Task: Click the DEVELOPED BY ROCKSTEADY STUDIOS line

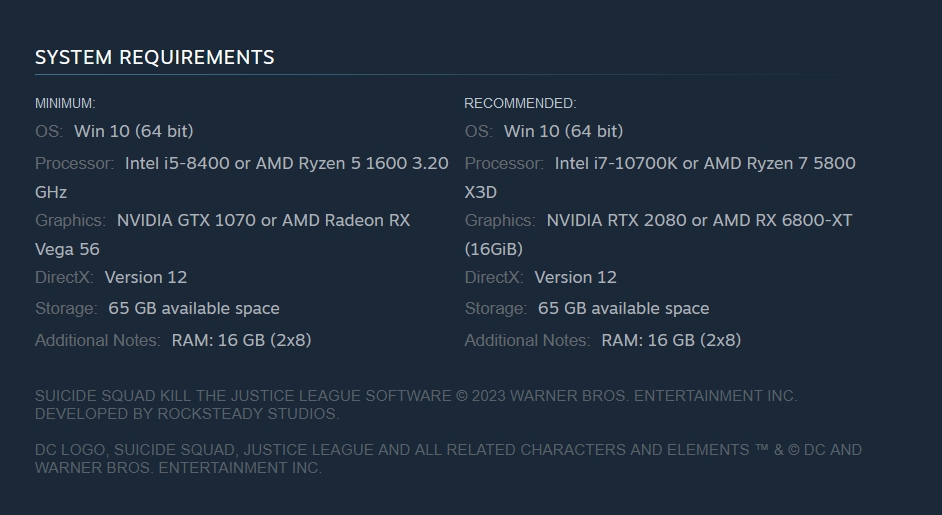Action: 187,413
